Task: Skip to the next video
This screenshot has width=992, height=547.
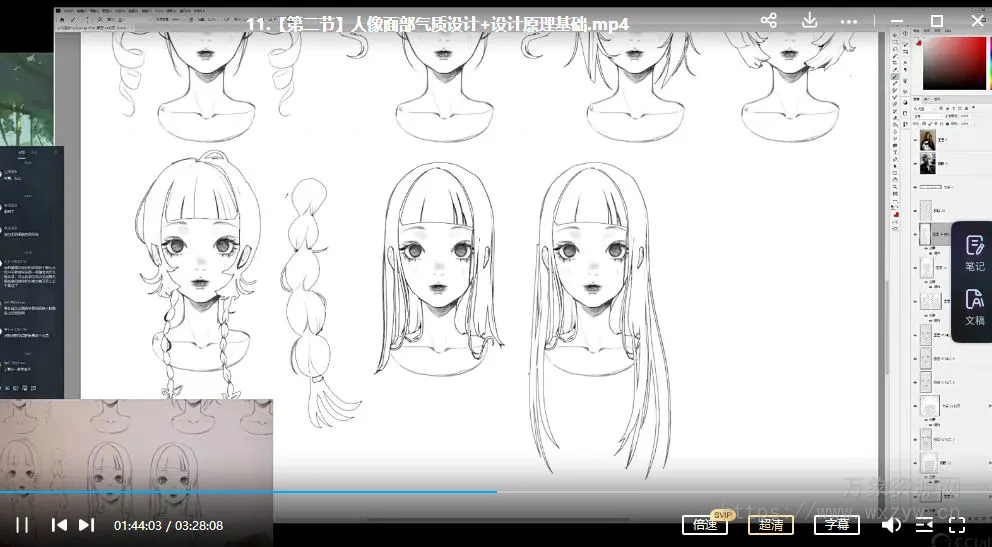Action: click(87, 525)
